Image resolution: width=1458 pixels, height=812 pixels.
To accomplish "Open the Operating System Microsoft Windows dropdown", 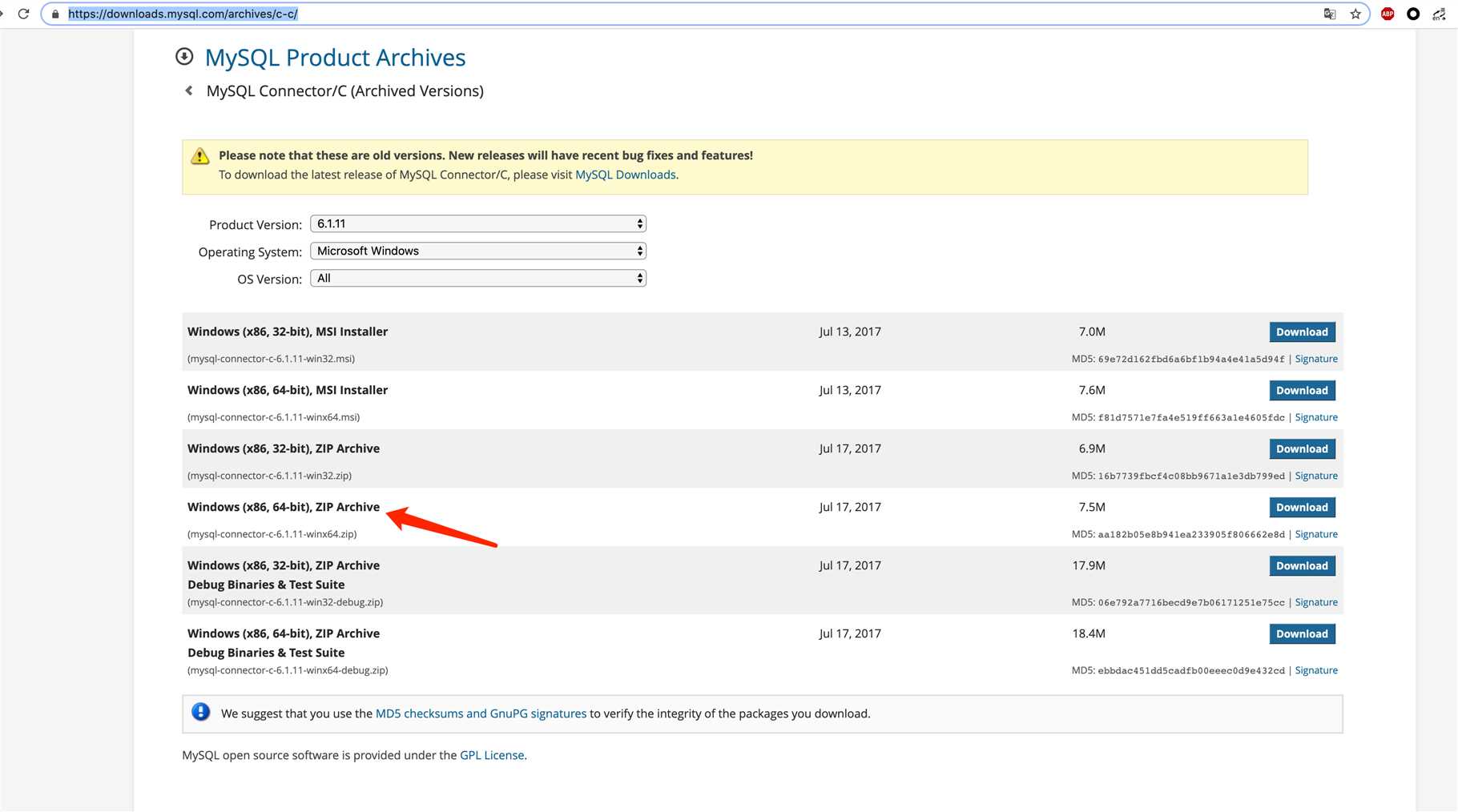I will pos(478,251).
